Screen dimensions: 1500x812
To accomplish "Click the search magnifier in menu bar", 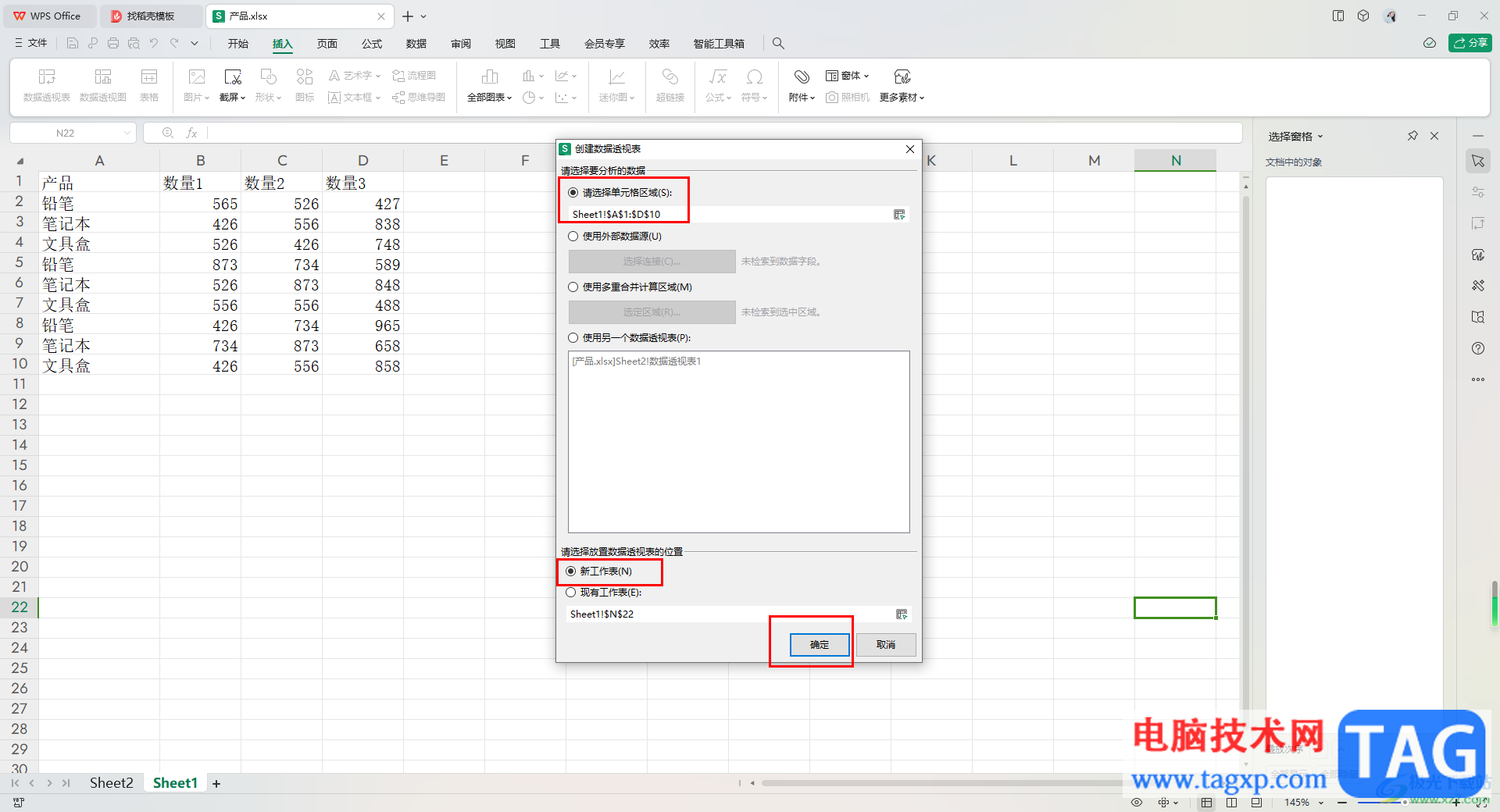I will [x=778, y=44].
